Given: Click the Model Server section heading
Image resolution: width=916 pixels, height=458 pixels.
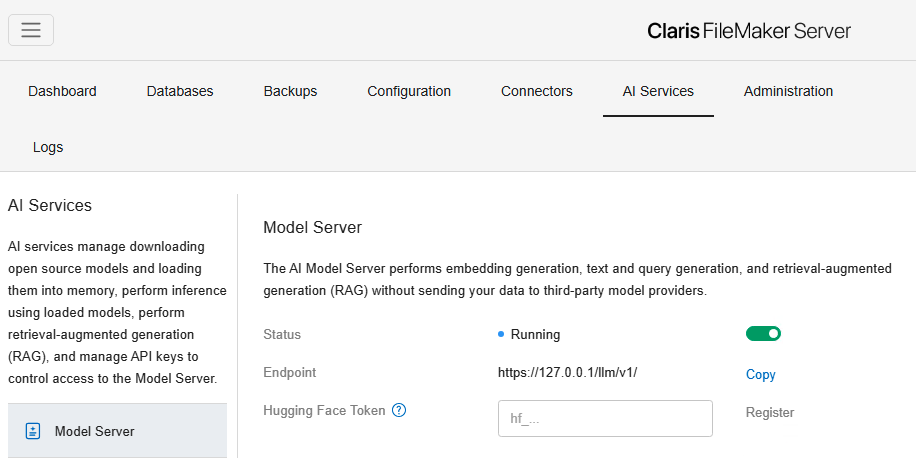Looking at the screenshot, I should click(312, 227).
